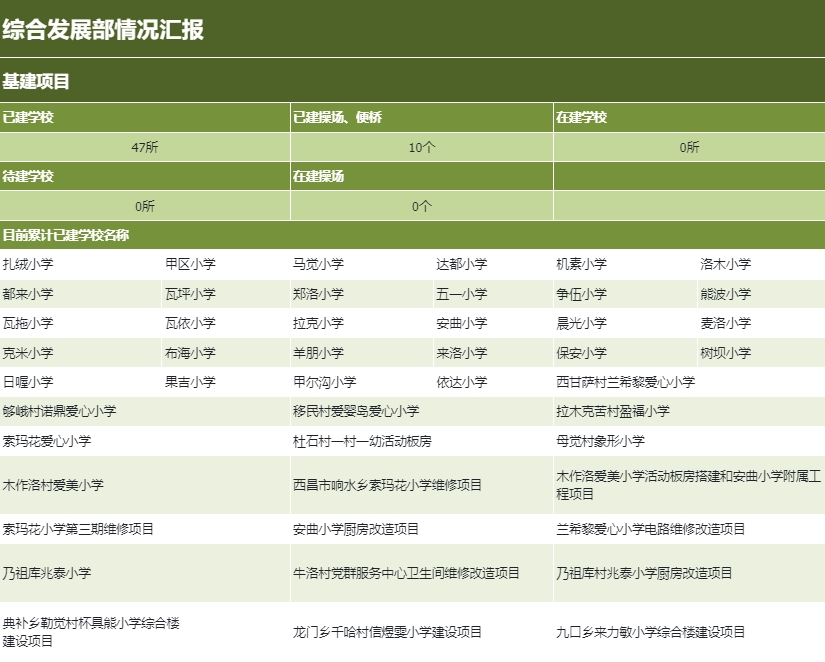Click the 基建项目 section header
The height and width of the screenshot is (662, 825).
click(412, 81)
